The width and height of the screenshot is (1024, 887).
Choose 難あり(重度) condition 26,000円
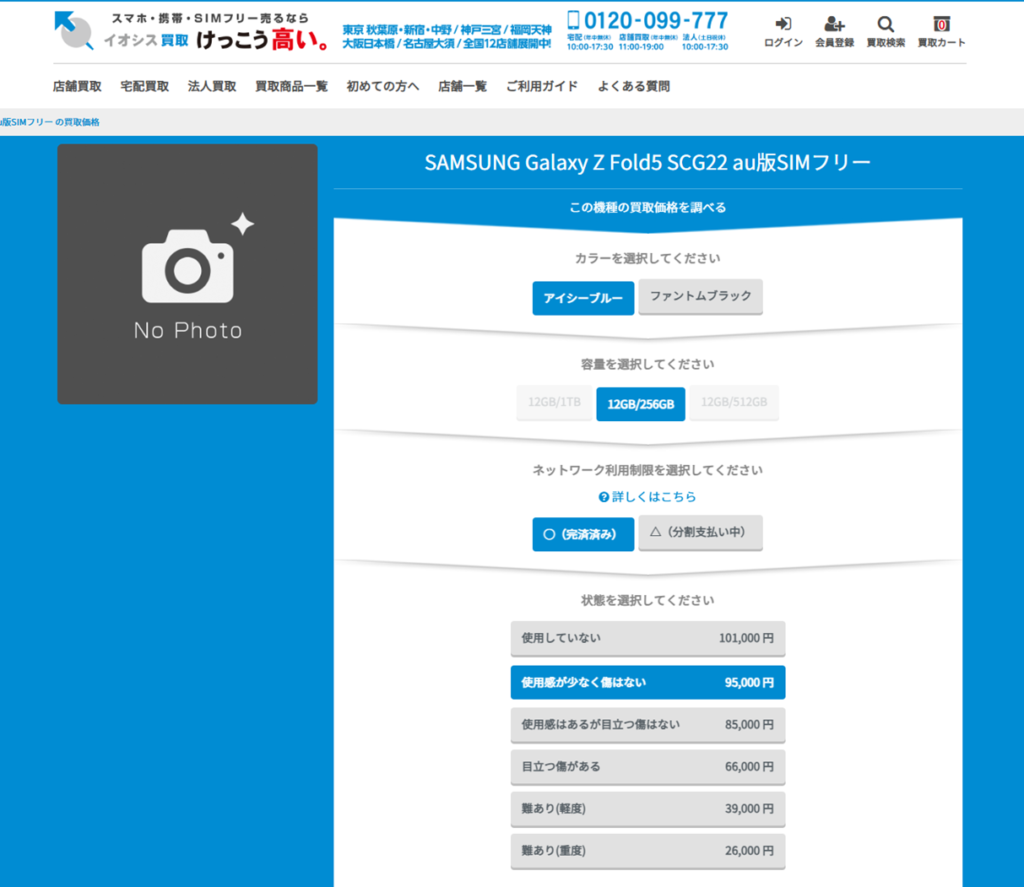point(648,850)
